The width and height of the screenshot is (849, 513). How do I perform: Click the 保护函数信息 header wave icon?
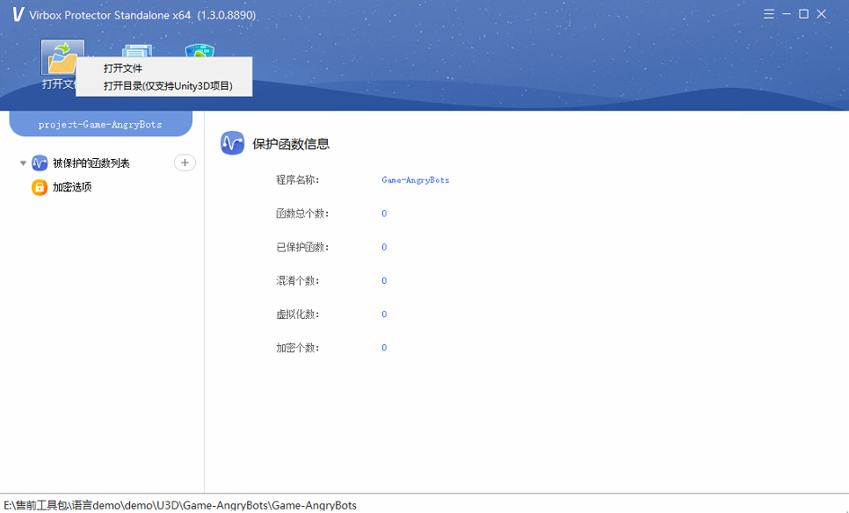pyautogui.click(x=232, y=143)
